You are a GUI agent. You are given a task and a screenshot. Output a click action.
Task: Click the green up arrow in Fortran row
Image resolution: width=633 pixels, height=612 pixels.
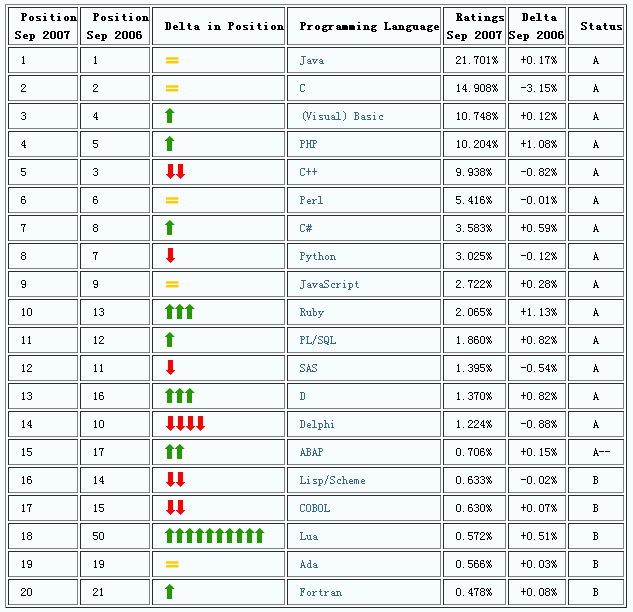click(x=170, y=592)
